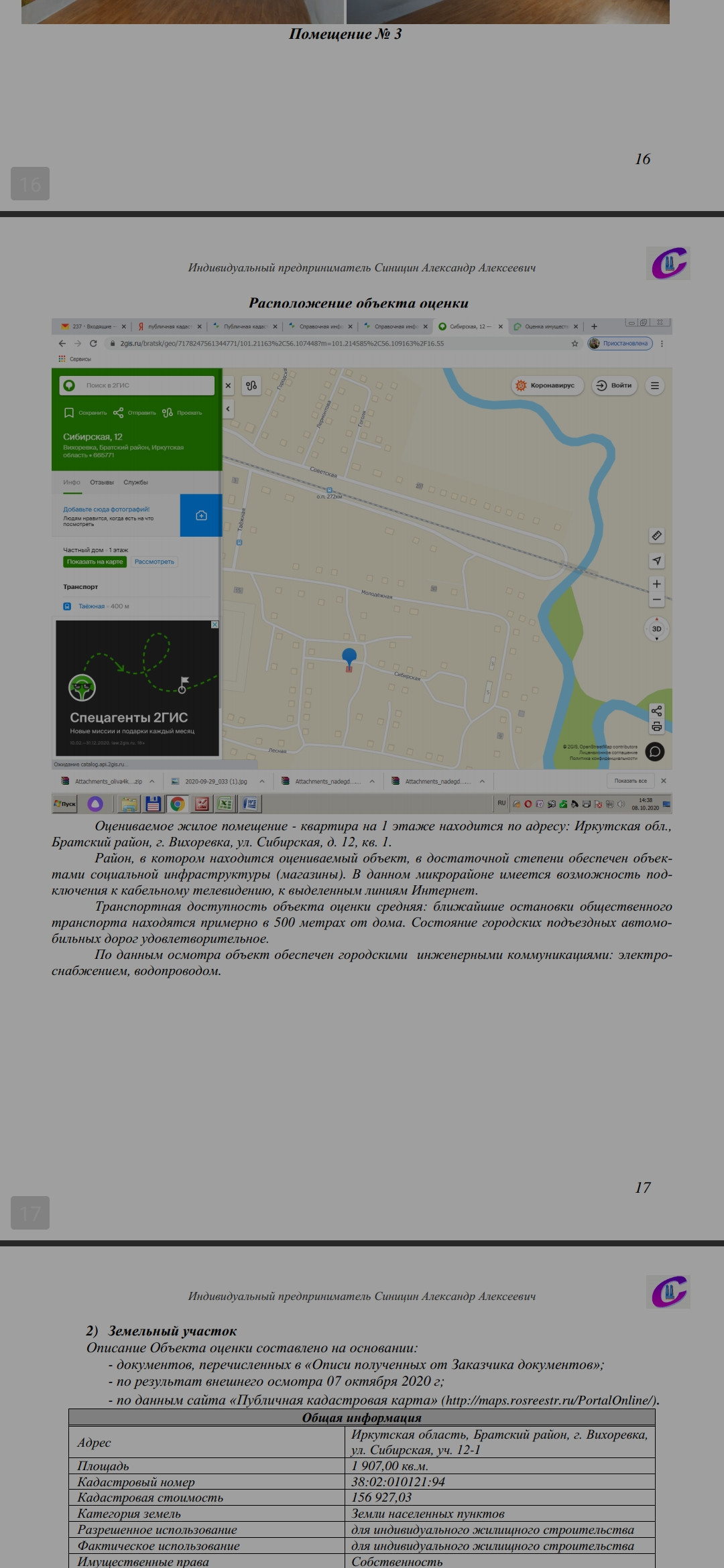The height and width of the screenshot is (1568, 724).
Task: Click the Отправить share icon in green panel
Action: (x=118, y=413)
